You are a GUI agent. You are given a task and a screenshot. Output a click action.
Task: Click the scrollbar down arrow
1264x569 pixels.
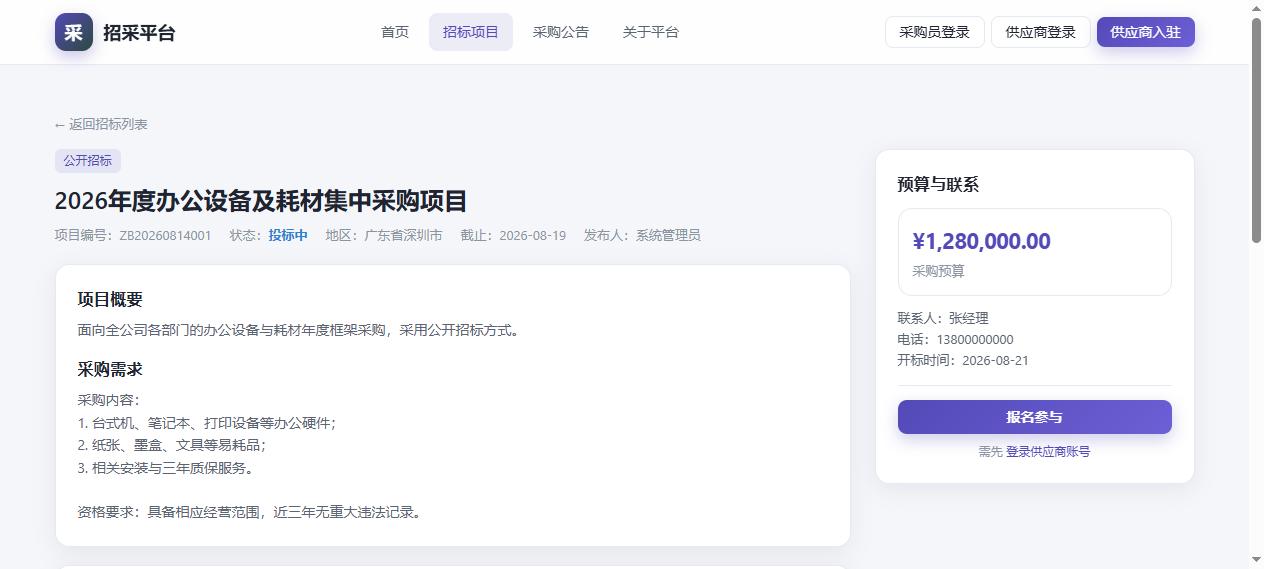[x=1256, y=560]
